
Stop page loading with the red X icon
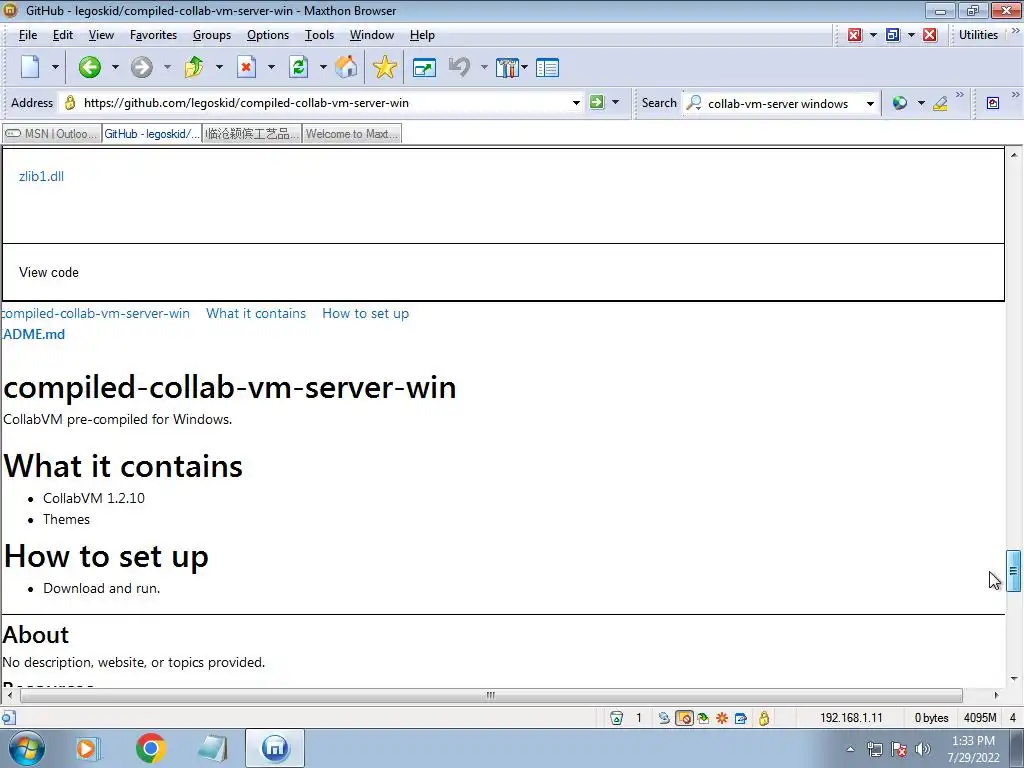(246, 67)
